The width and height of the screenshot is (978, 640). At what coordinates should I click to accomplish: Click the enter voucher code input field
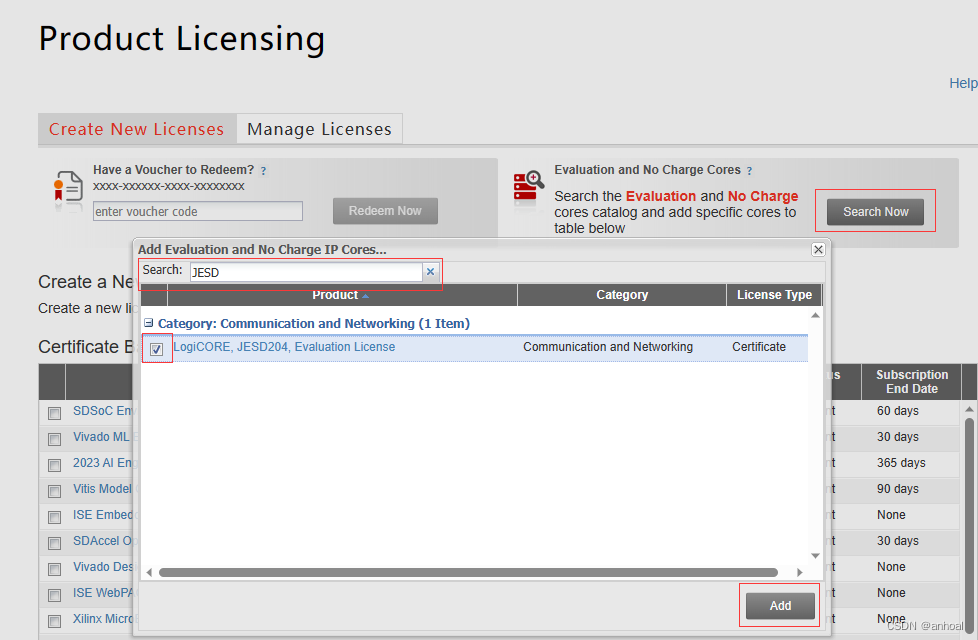point(197,211)
